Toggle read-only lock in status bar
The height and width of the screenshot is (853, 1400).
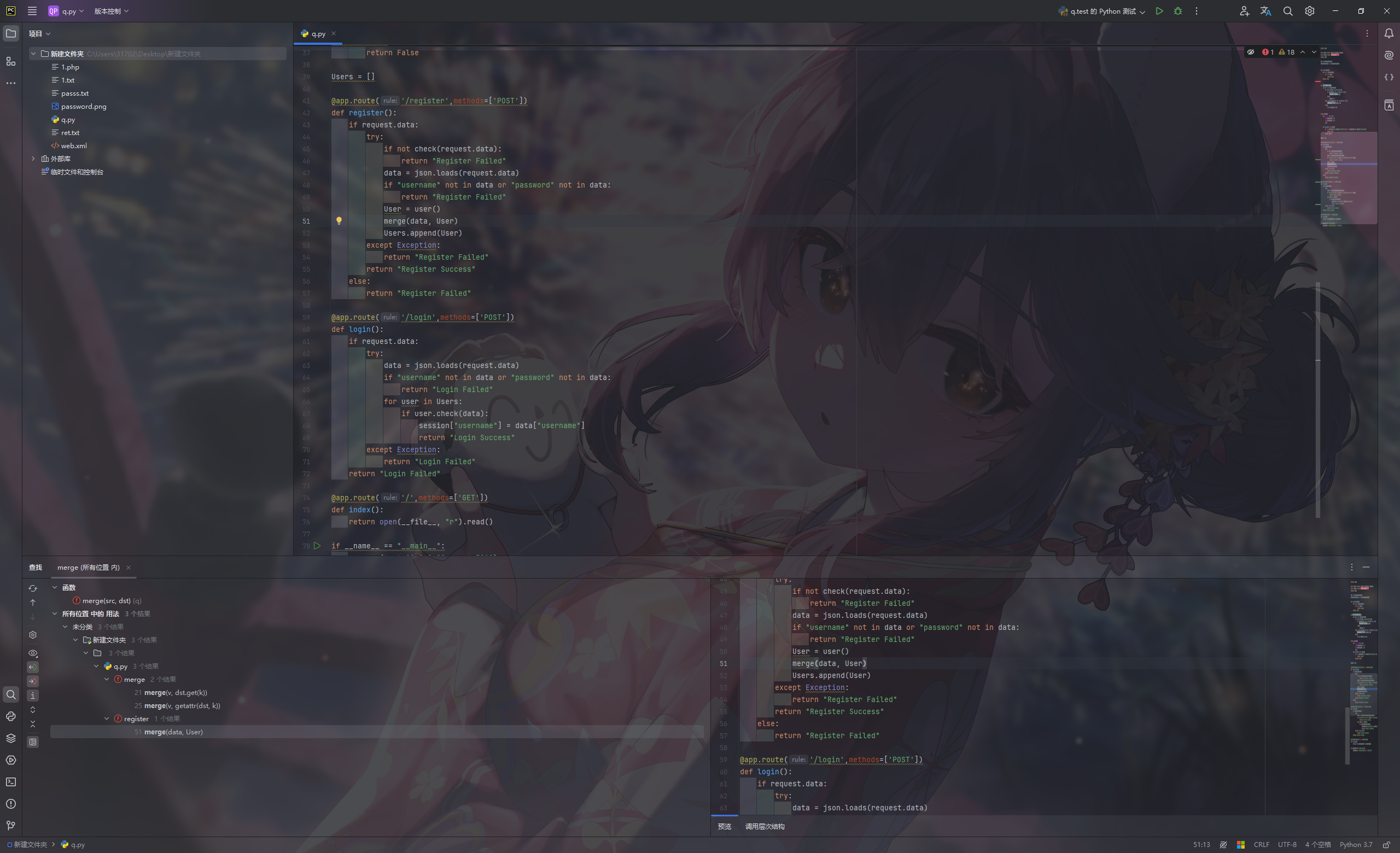coord(1386,844)
